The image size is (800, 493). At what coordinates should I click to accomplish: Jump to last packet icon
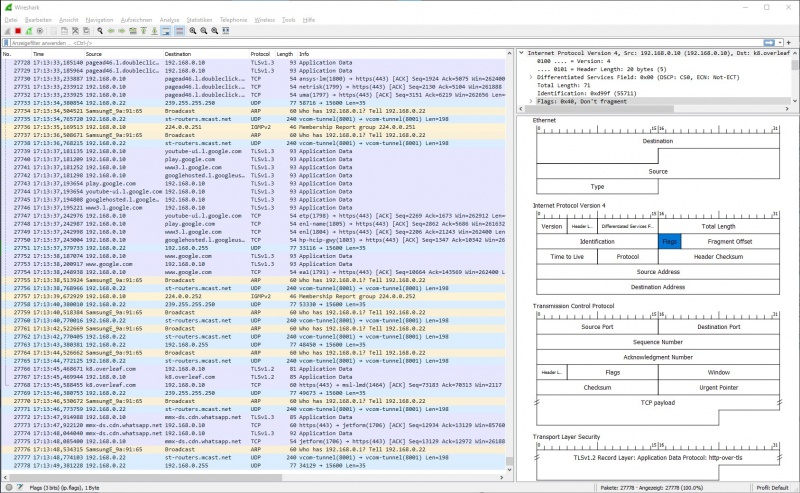155,31
